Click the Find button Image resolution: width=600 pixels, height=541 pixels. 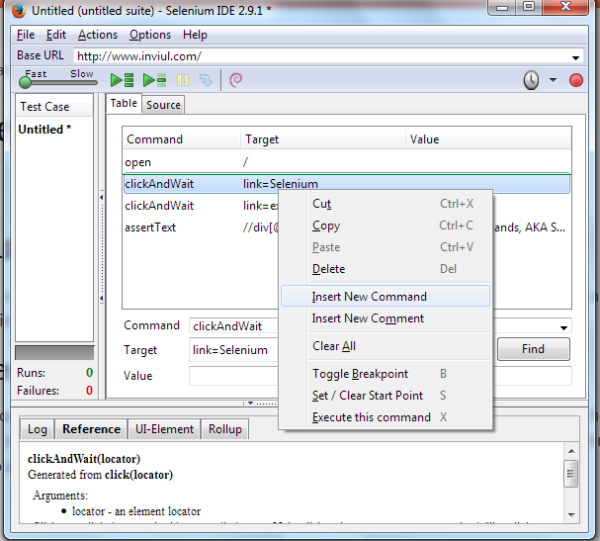pyautogui.click(x=533, y=349)
